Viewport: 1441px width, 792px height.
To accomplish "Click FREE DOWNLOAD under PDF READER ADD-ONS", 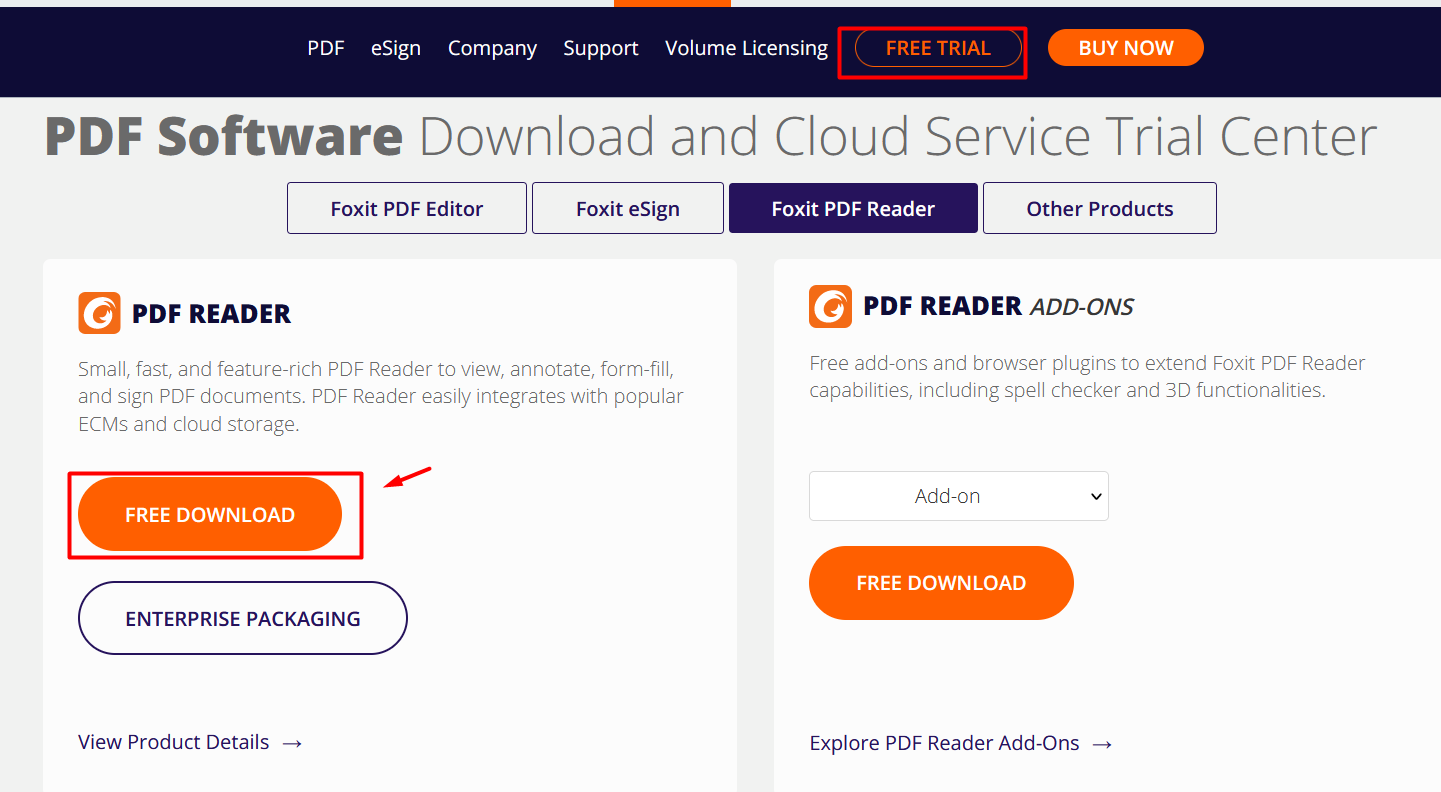I will pyautogui.click(x=941, y=583).
